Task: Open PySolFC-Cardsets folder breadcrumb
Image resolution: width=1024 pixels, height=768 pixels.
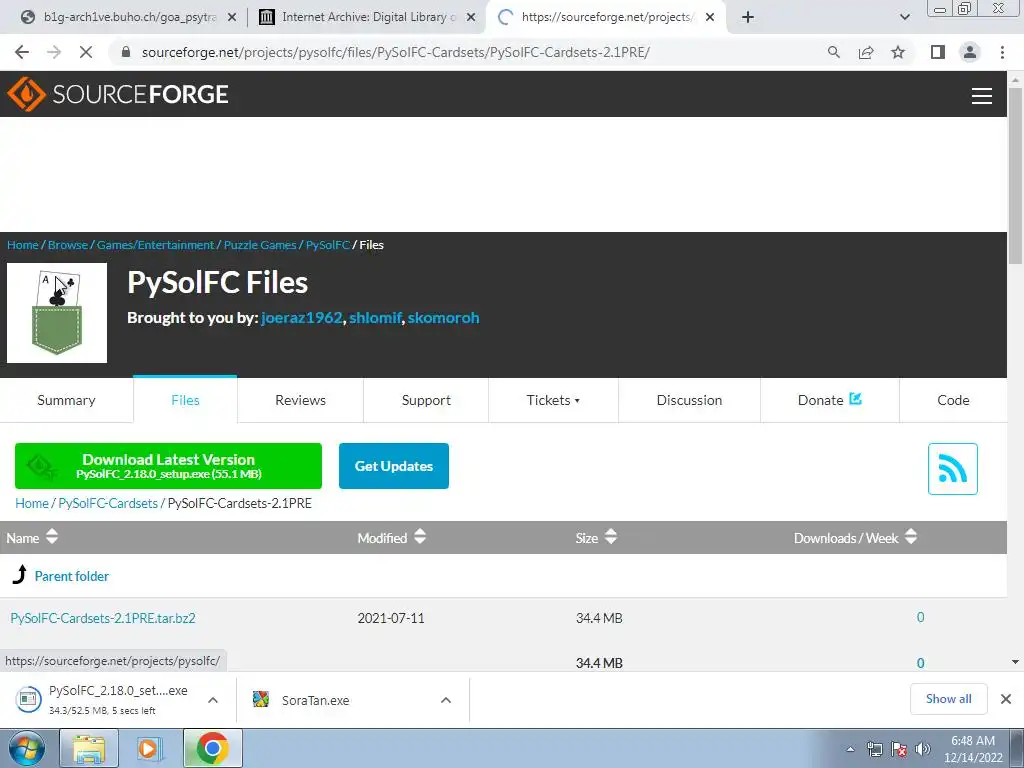Action: pos(108,504)
